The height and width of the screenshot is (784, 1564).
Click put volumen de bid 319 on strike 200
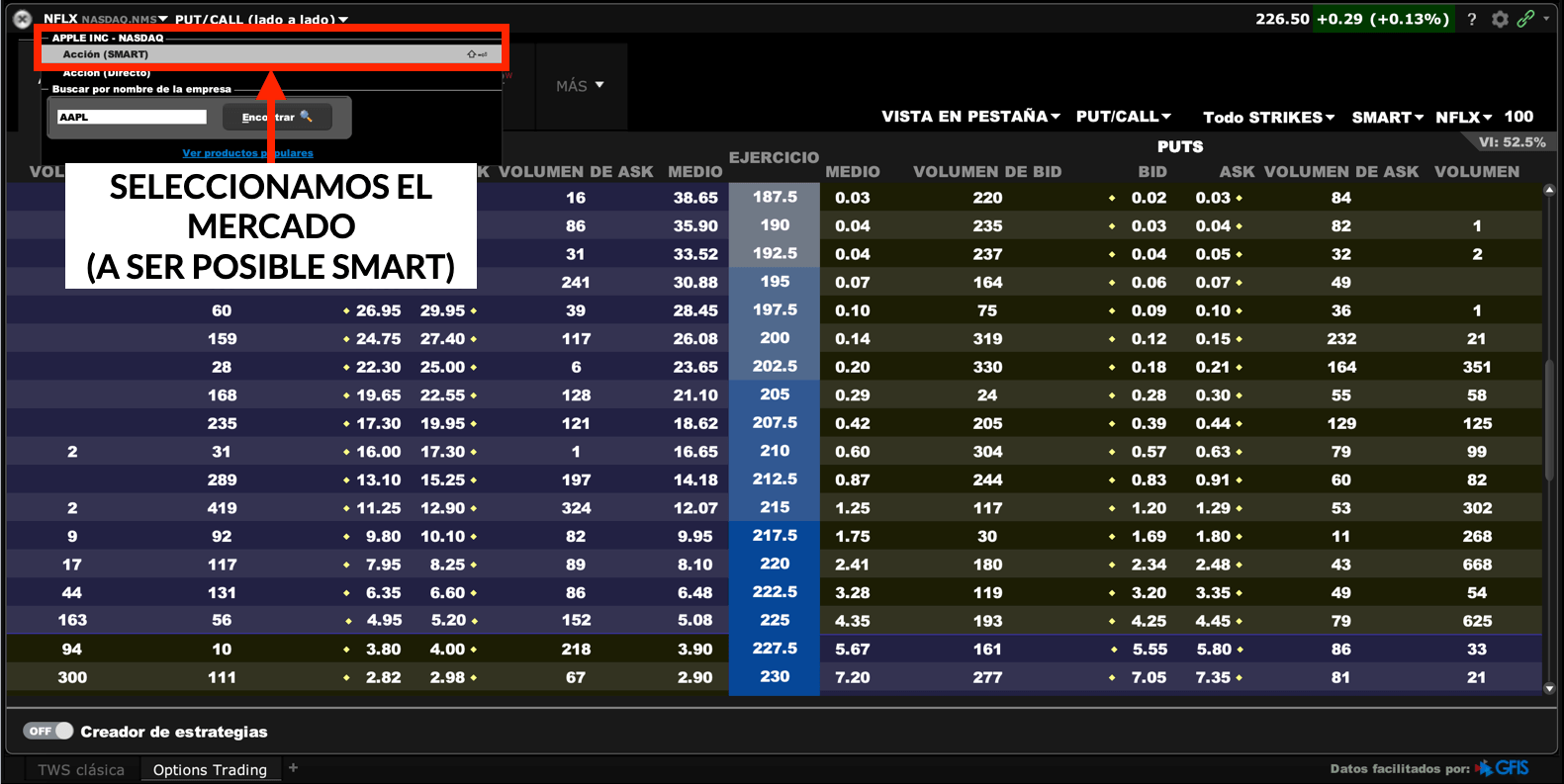[987, 339]
